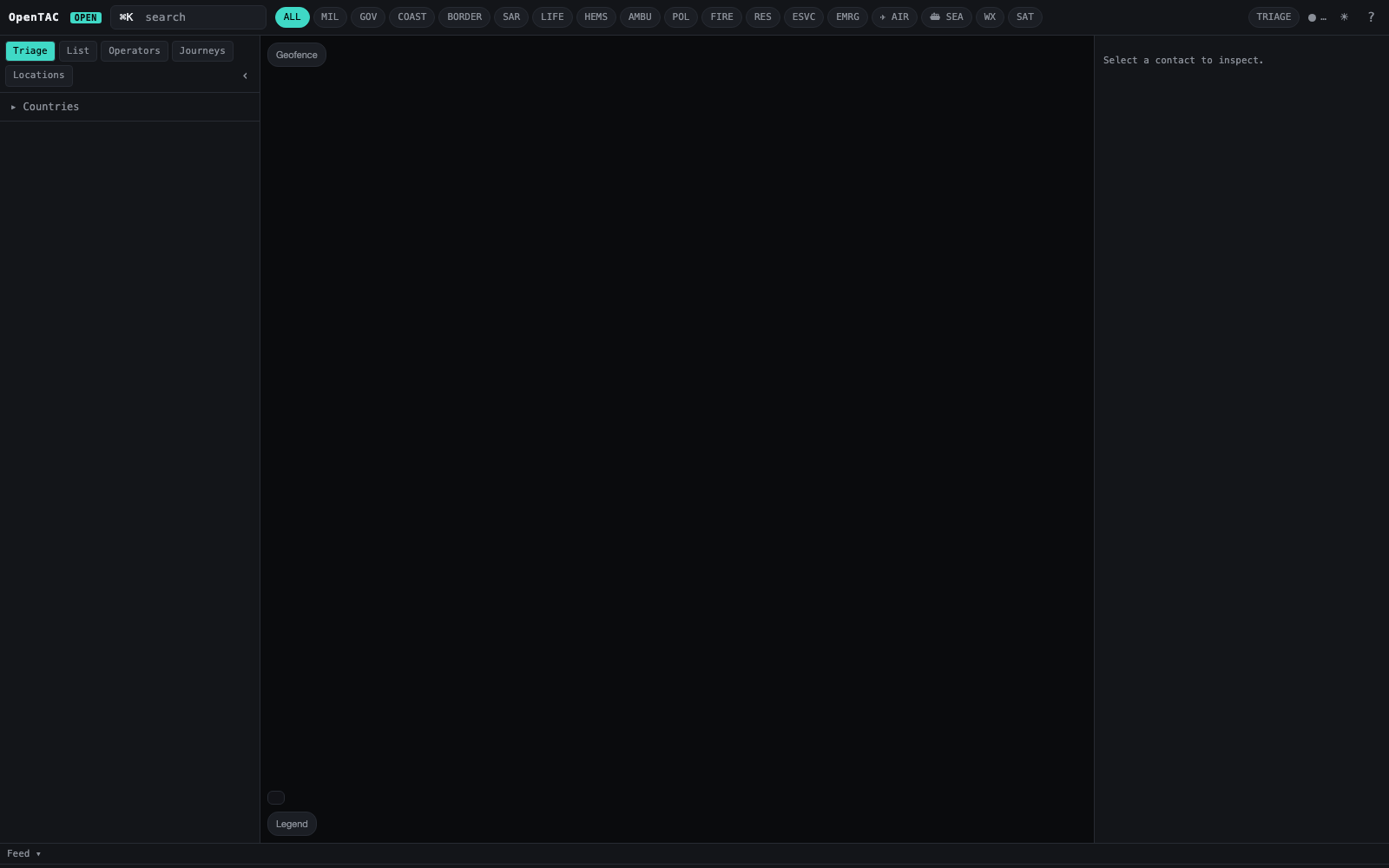
Task: Toggle the POL filter chip
Action: [x=681, y=17]
